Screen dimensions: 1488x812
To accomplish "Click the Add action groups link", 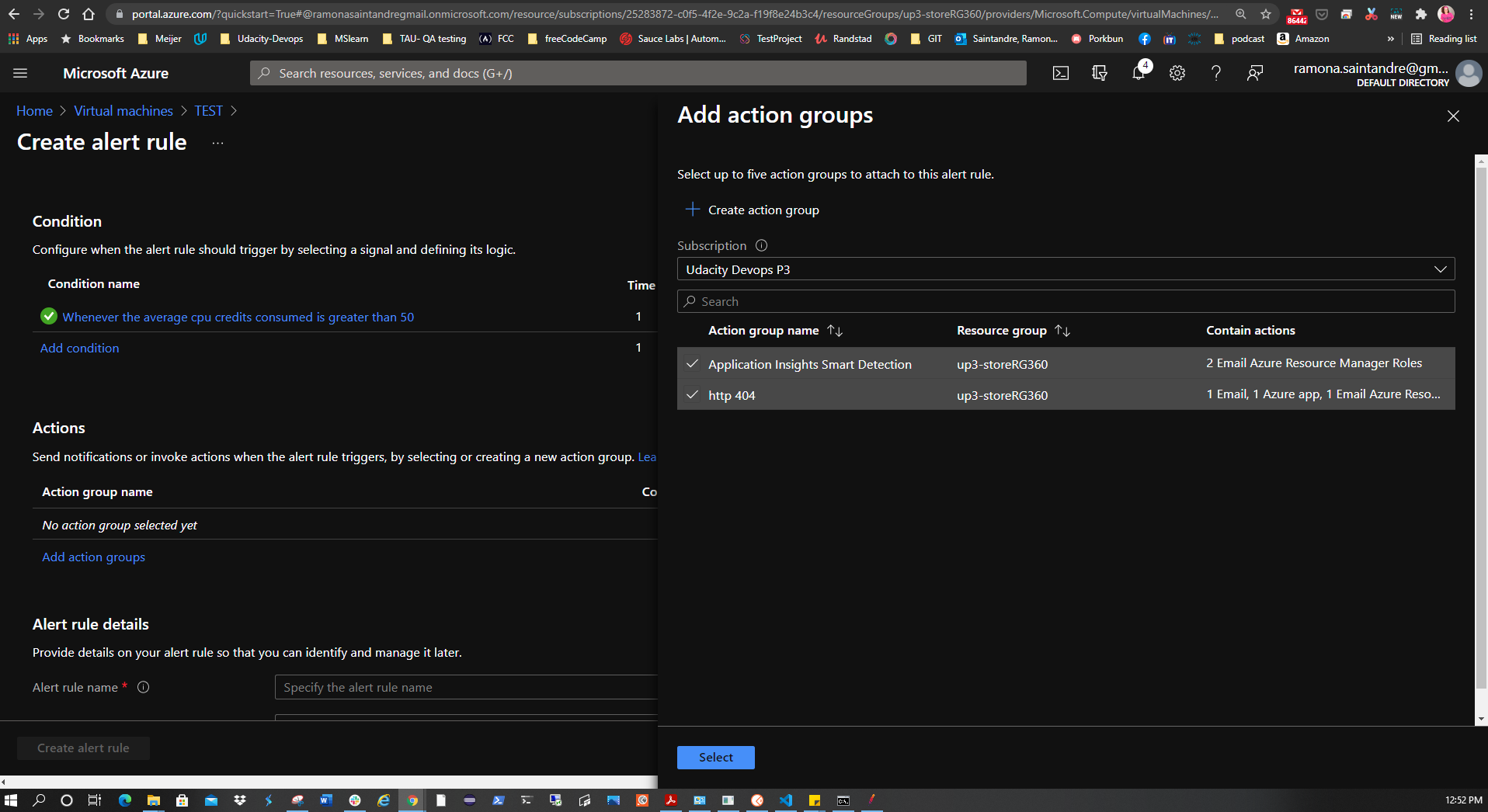I will 93,557.
